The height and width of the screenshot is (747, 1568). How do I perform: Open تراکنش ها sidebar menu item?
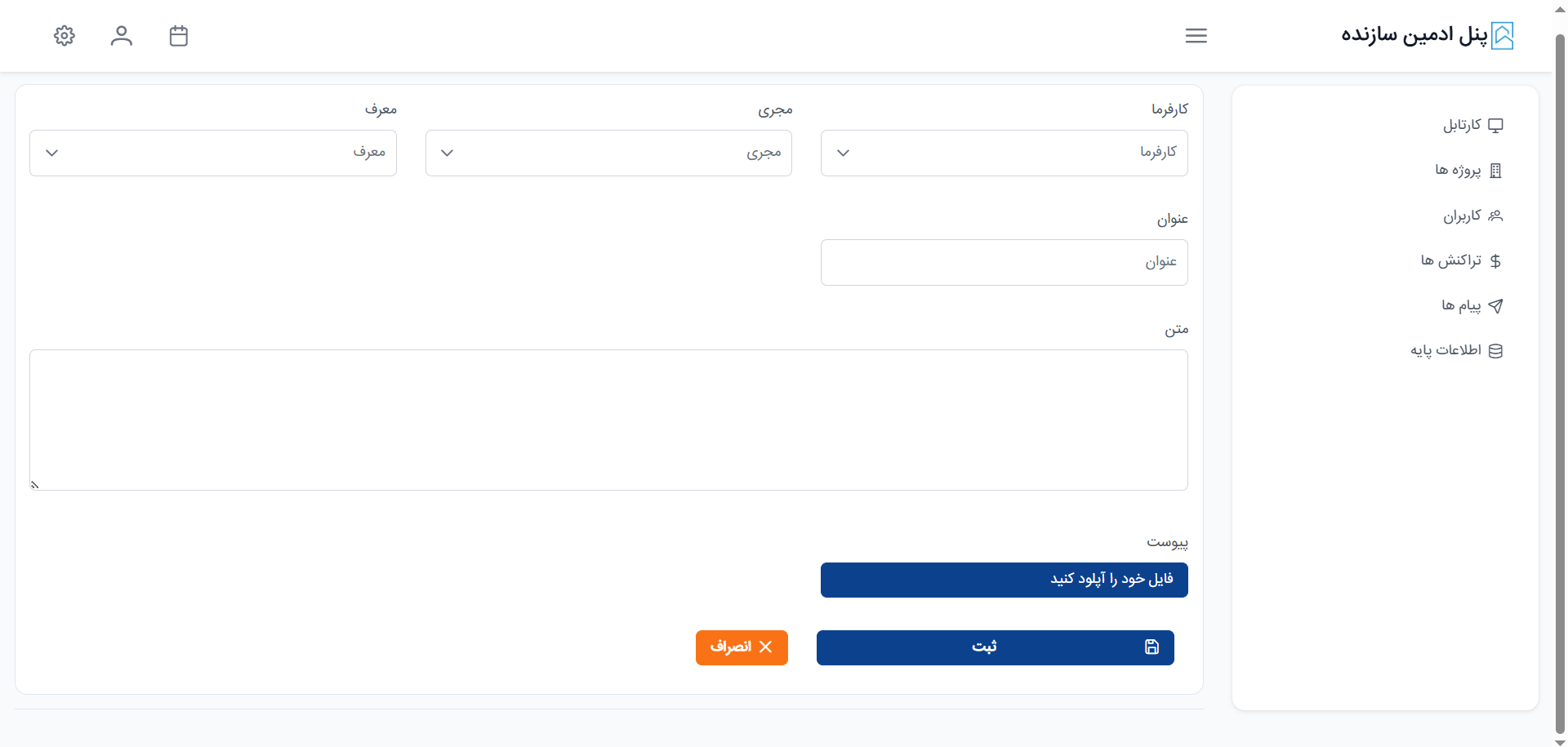tap(1451, 261)
